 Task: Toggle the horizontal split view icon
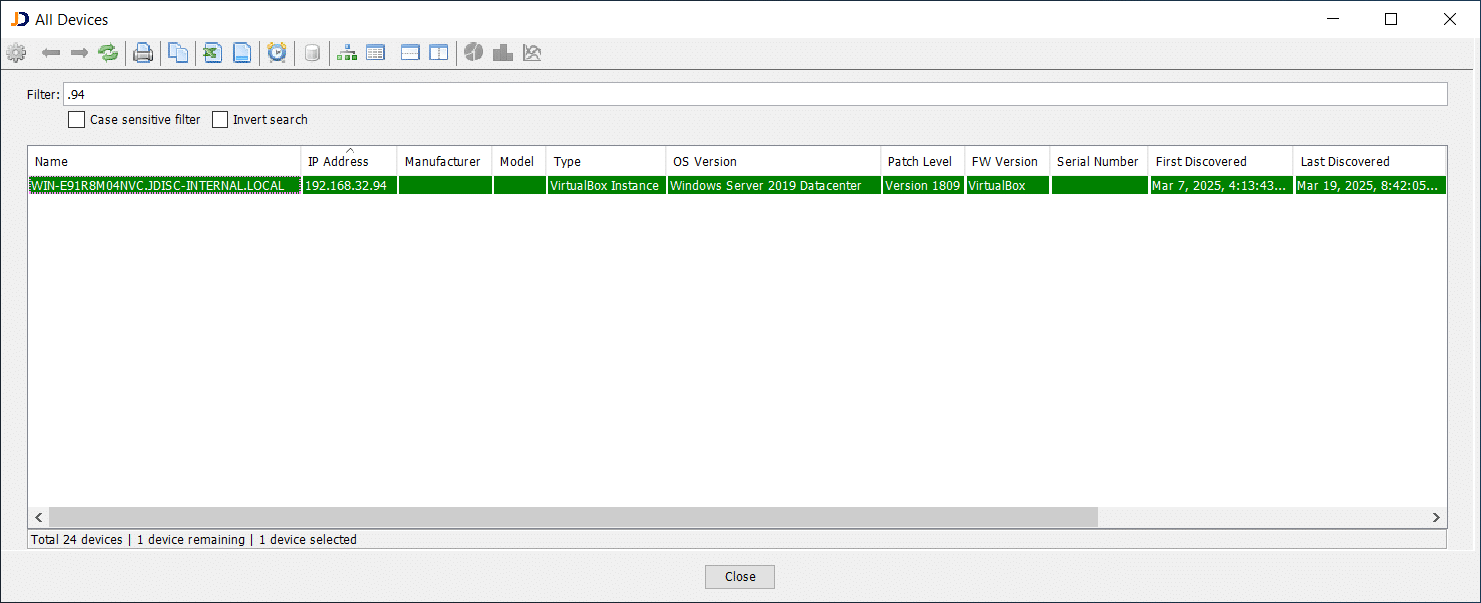pyautogui.click(x=410, y=52)
